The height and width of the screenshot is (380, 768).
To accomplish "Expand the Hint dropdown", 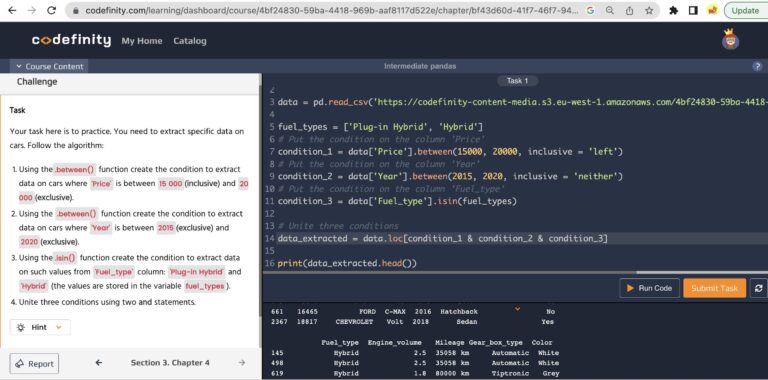I will (x=40, y=328).
